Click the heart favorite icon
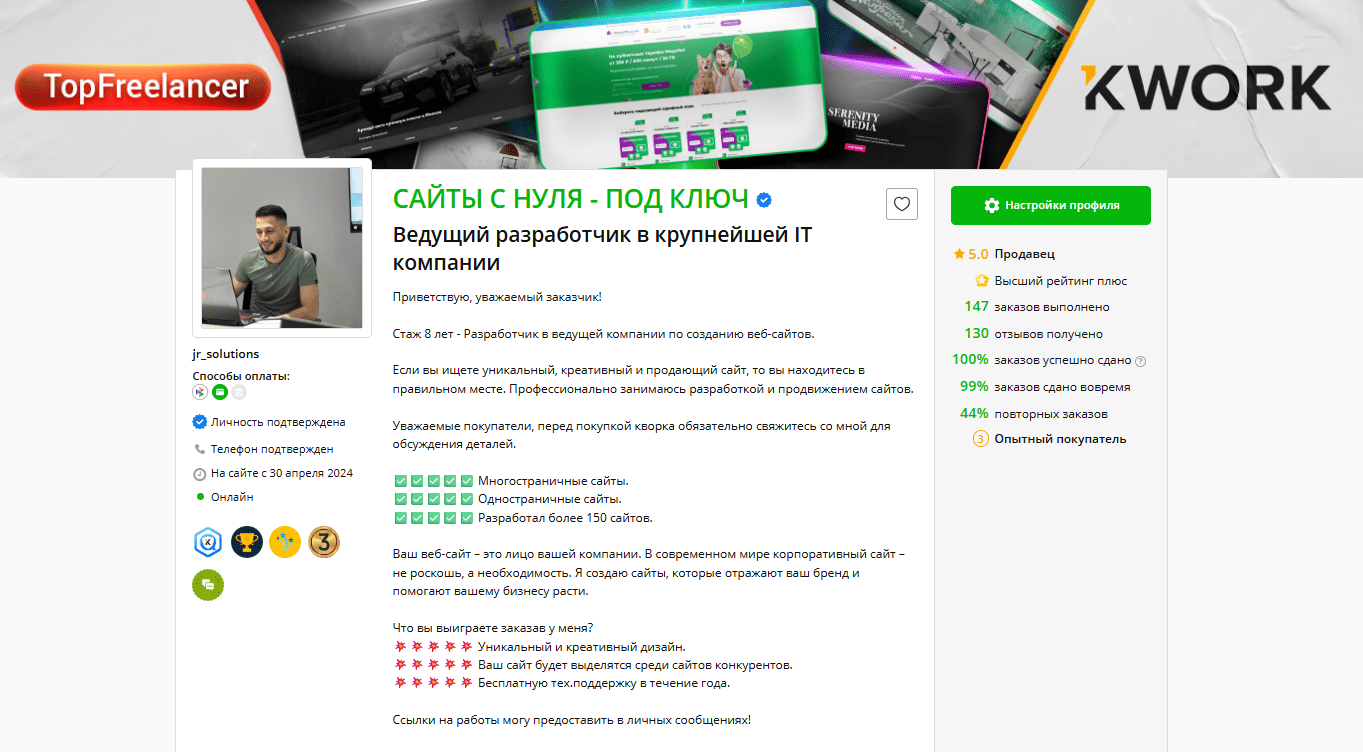The height and width of the screenshot is (752, 1363). 901,204
